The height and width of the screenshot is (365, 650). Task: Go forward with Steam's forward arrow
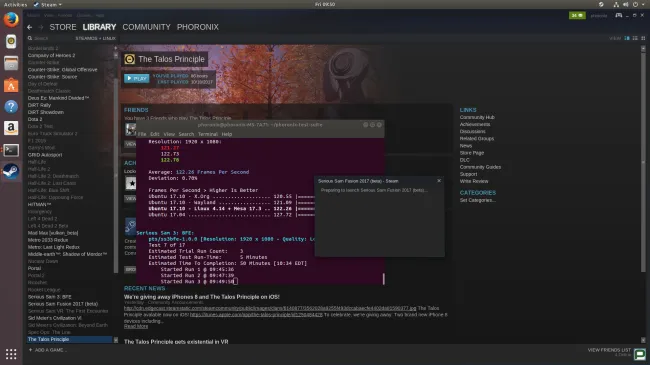pyautogui.click(x=41, y=27)
